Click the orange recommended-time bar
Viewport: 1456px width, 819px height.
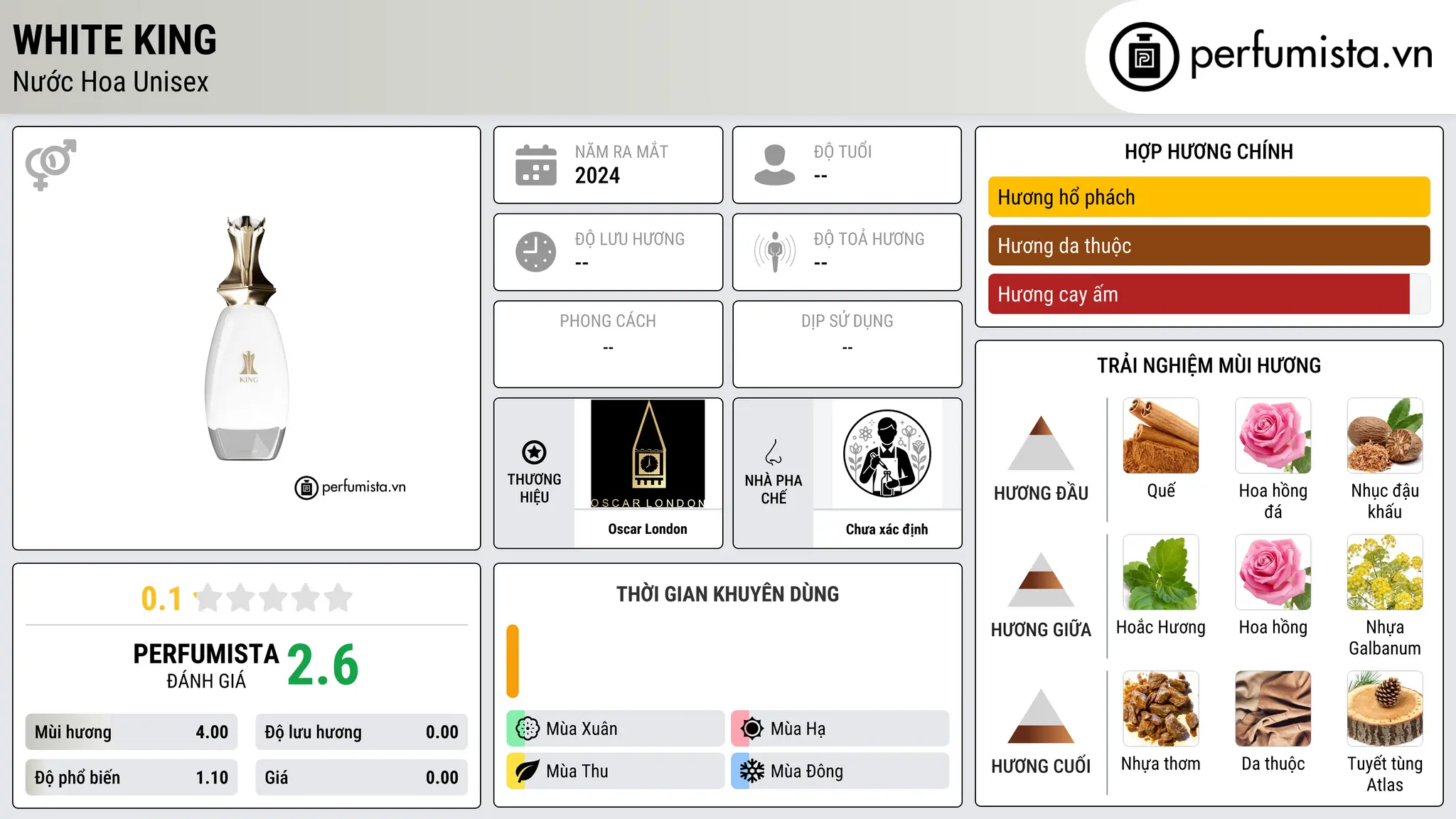(513, 661)
